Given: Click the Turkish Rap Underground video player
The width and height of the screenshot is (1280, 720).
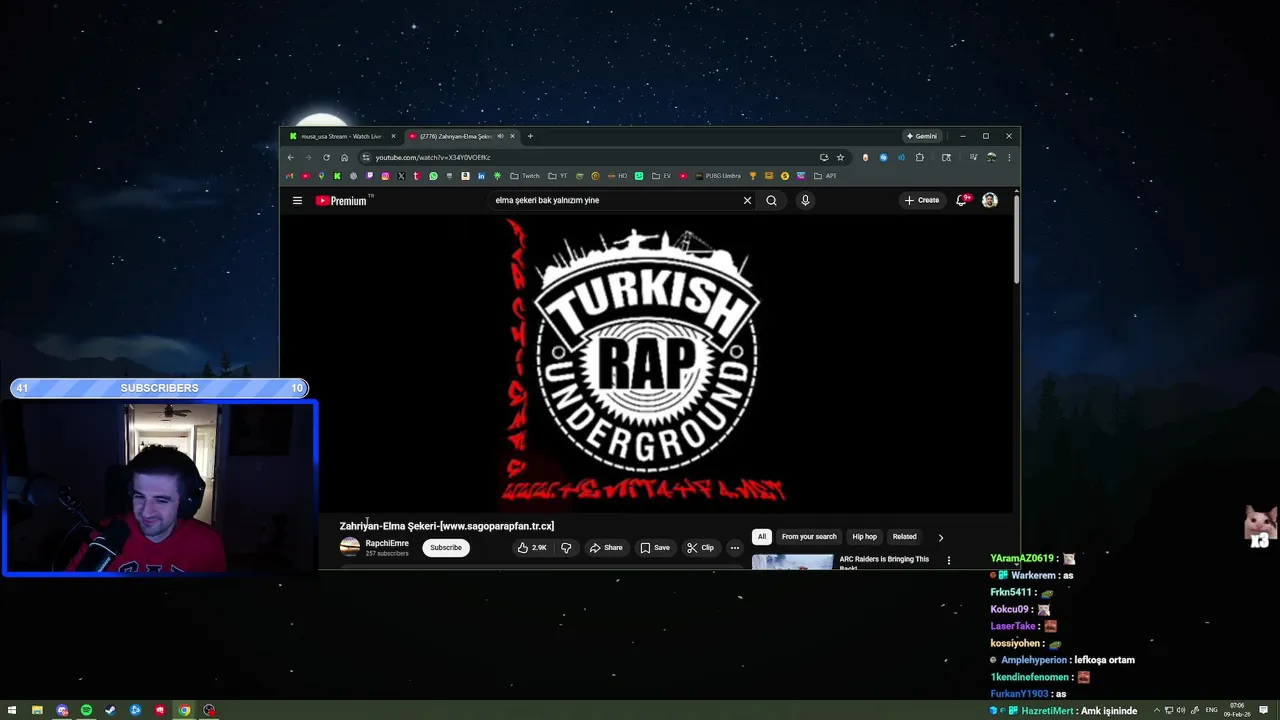Looking at the screenshot, I should pyautogui.click(x=646, y=363).
